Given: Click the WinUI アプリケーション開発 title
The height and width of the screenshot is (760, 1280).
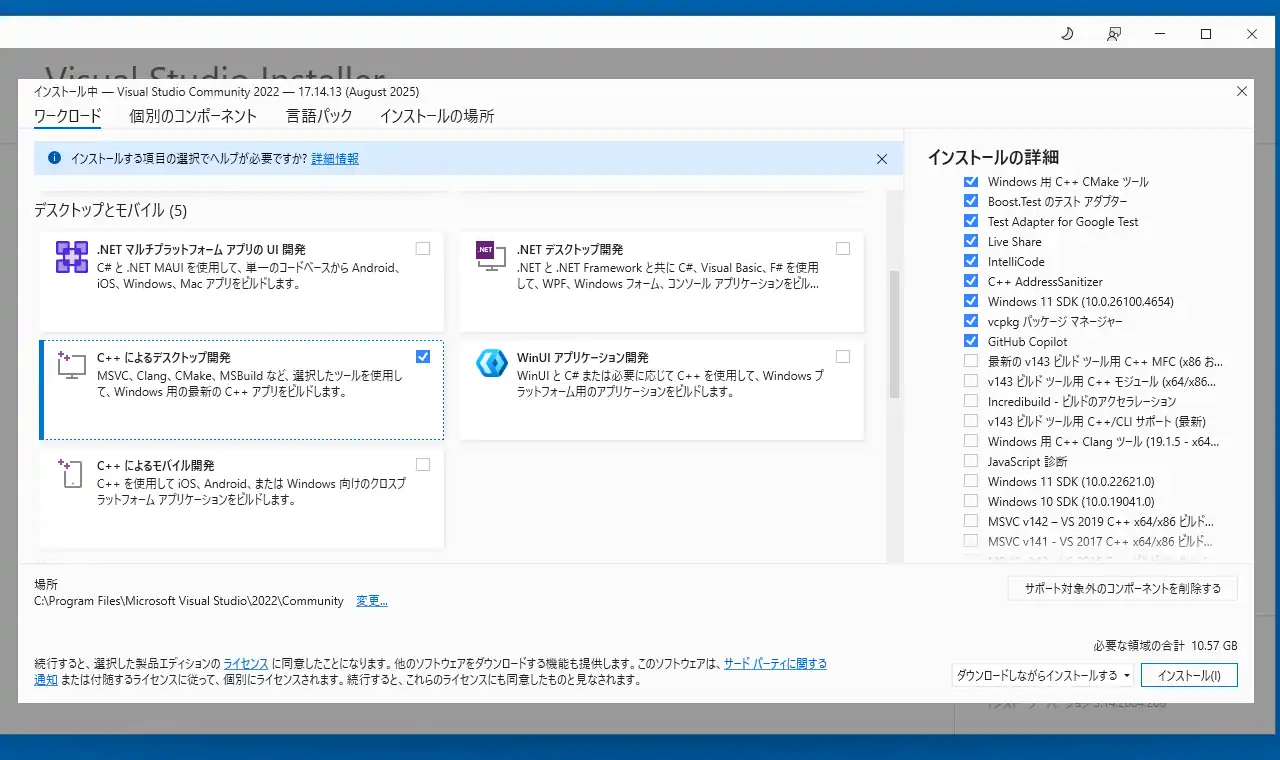Looking at the screenshot, I should pyautogui.click(x=583, y=357).
